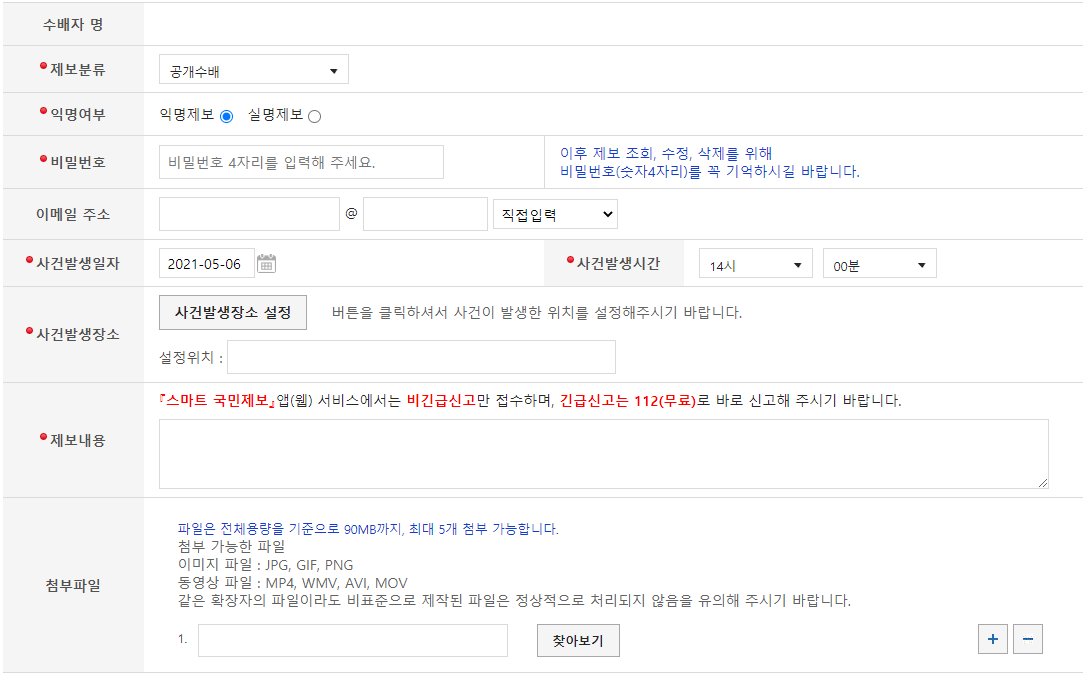Open the minutes dropdown showing 00분

point(880,262)
